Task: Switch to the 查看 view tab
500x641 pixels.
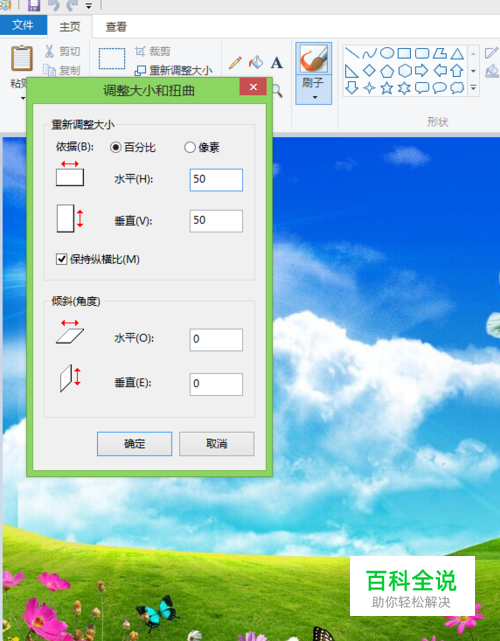Action: [116, 27]
